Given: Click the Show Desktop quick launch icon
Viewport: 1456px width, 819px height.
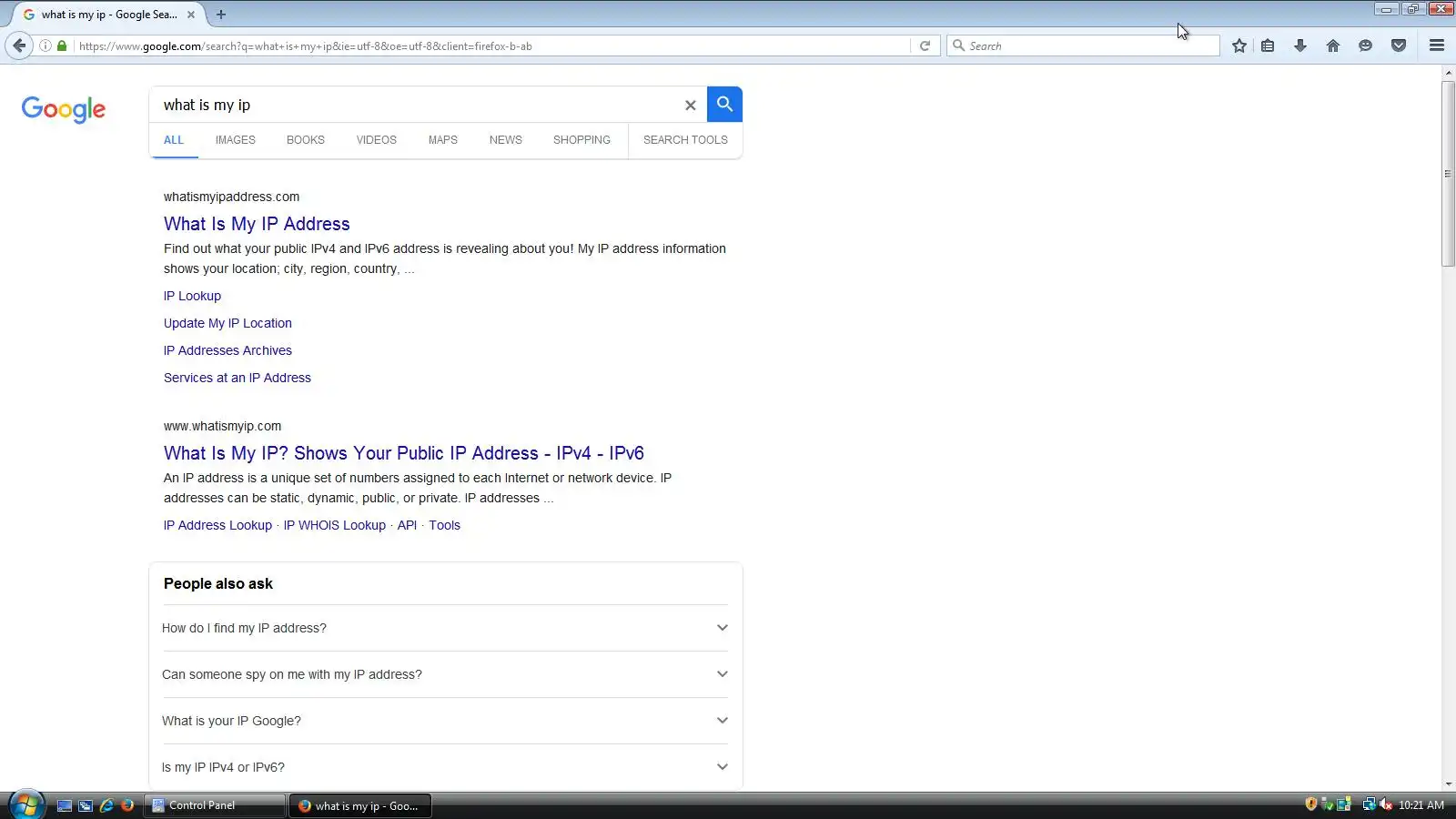Looking at the screenshot, I should 65,805.
